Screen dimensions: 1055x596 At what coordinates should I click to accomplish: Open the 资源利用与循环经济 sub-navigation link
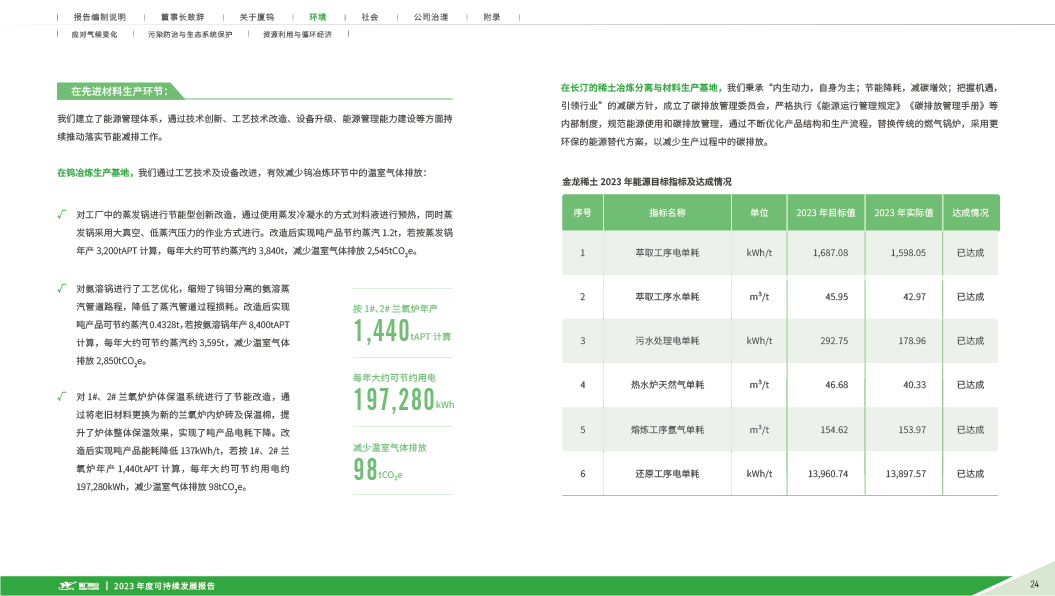coord(297,34)
